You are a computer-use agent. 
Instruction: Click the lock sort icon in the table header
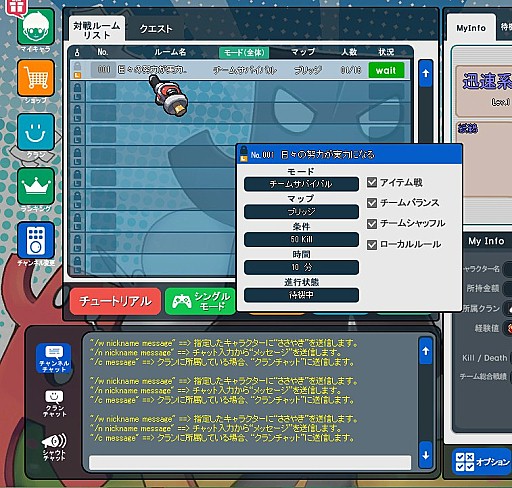tap(77, 52)
